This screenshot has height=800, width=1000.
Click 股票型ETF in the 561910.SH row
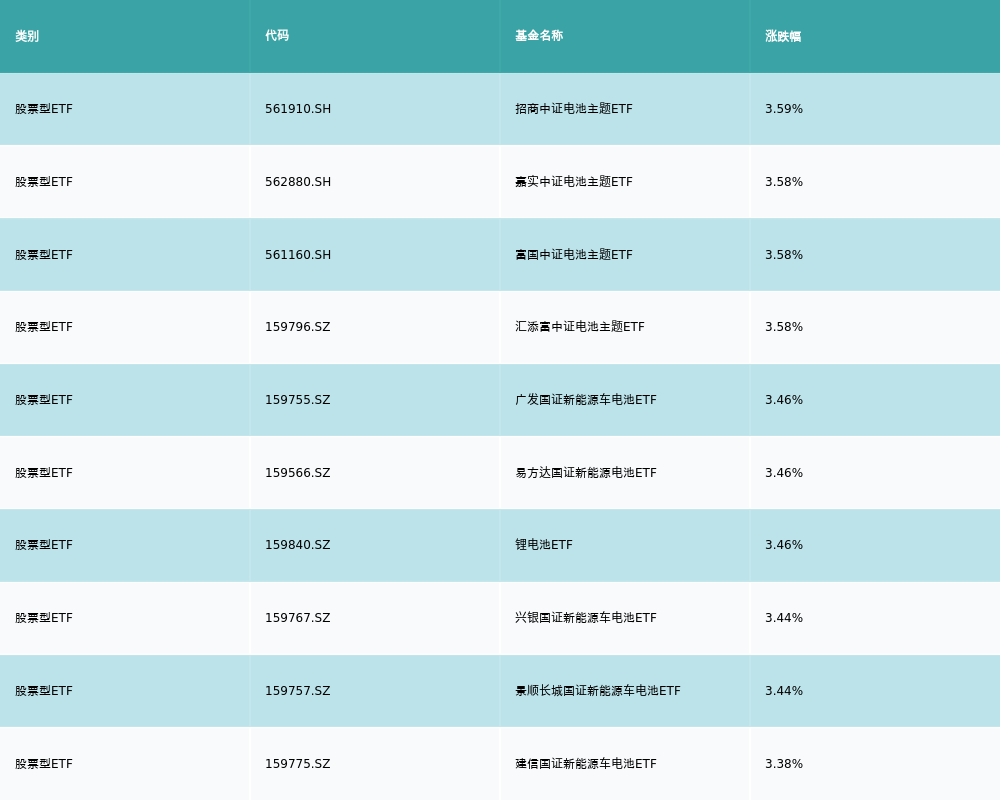pyautogui.click(x=44, y=108)
